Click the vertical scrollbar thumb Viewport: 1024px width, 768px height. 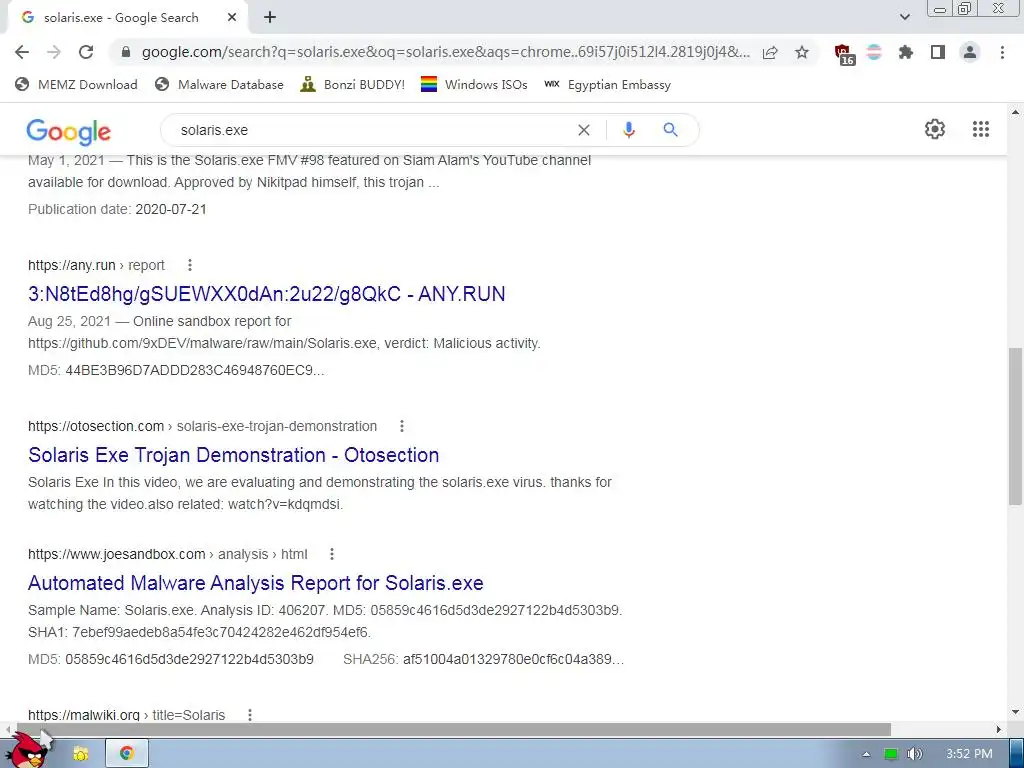1016,426
